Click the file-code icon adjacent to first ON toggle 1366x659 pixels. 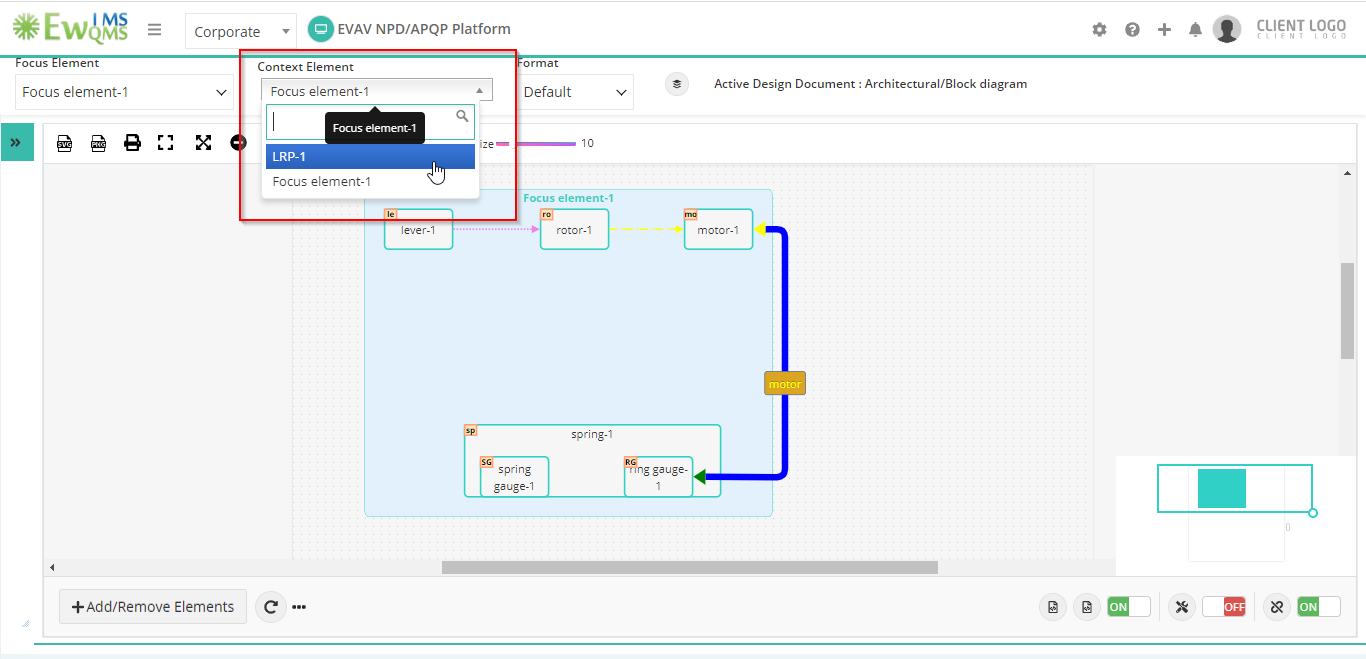click(x=1087, y=607)
